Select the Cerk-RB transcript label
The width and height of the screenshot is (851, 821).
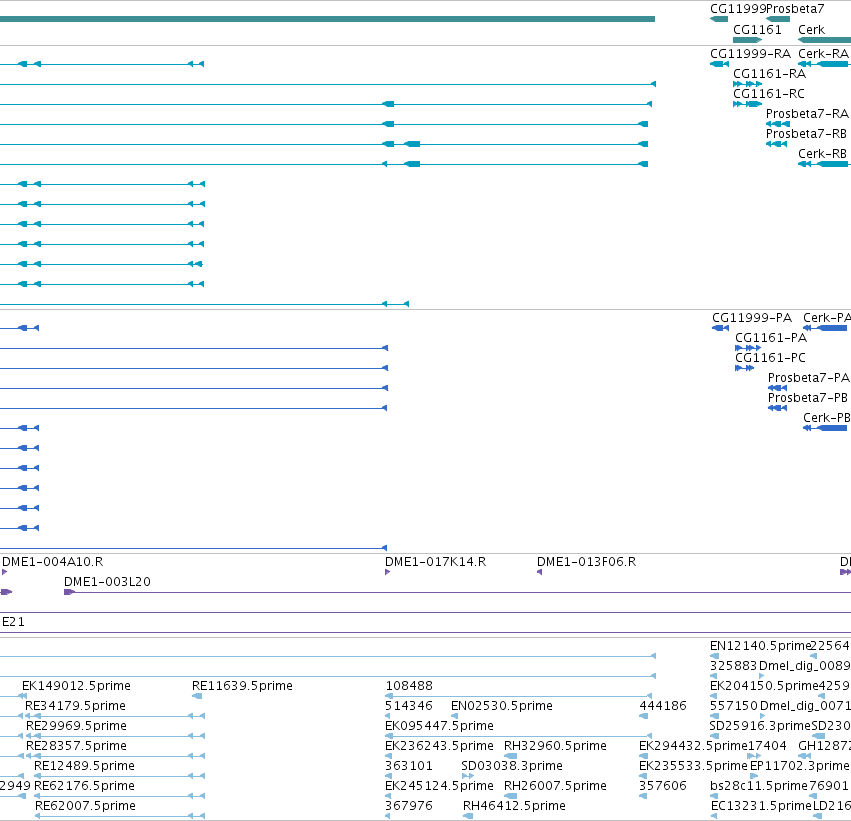pos(823,154)
